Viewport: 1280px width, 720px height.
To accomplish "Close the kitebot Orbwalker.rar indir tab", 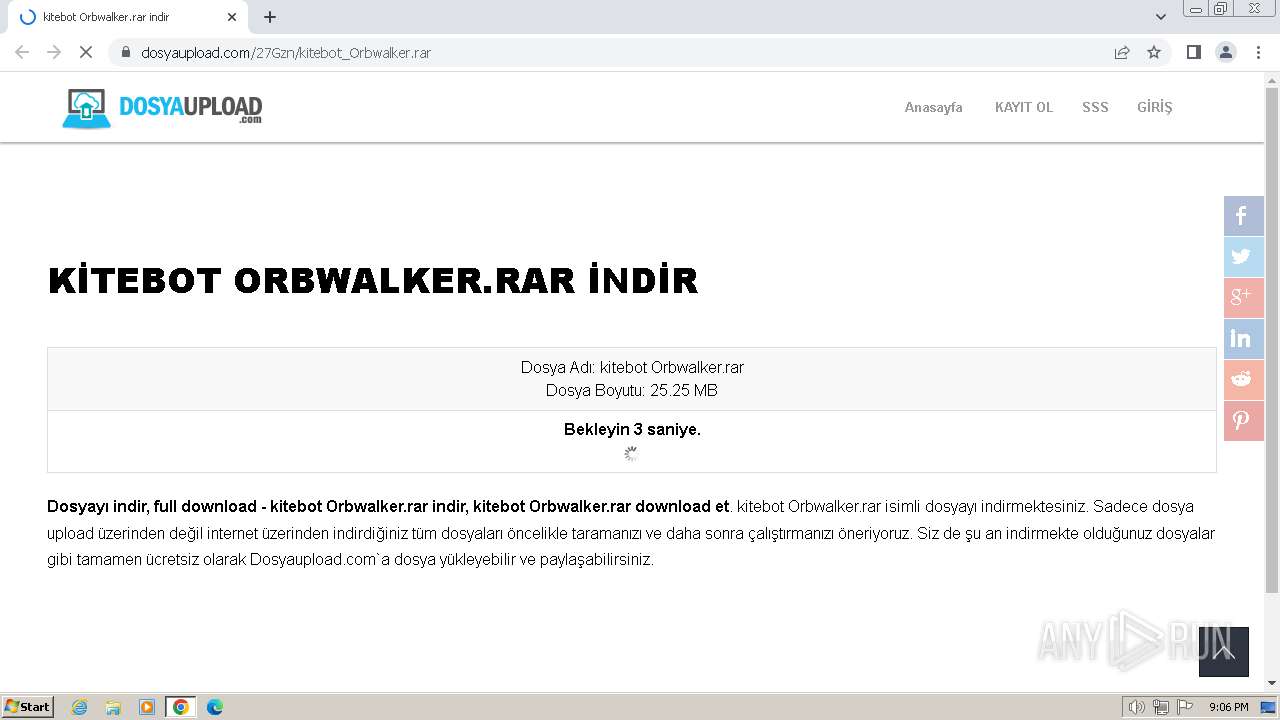I will click(x=232, y=17).
